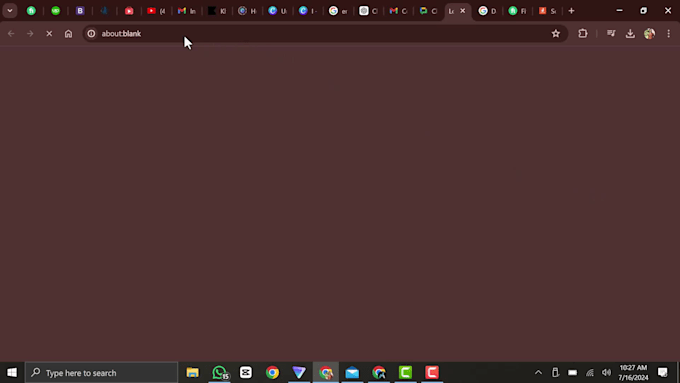Open WhatsApp from the taskbar

[219, 373]
